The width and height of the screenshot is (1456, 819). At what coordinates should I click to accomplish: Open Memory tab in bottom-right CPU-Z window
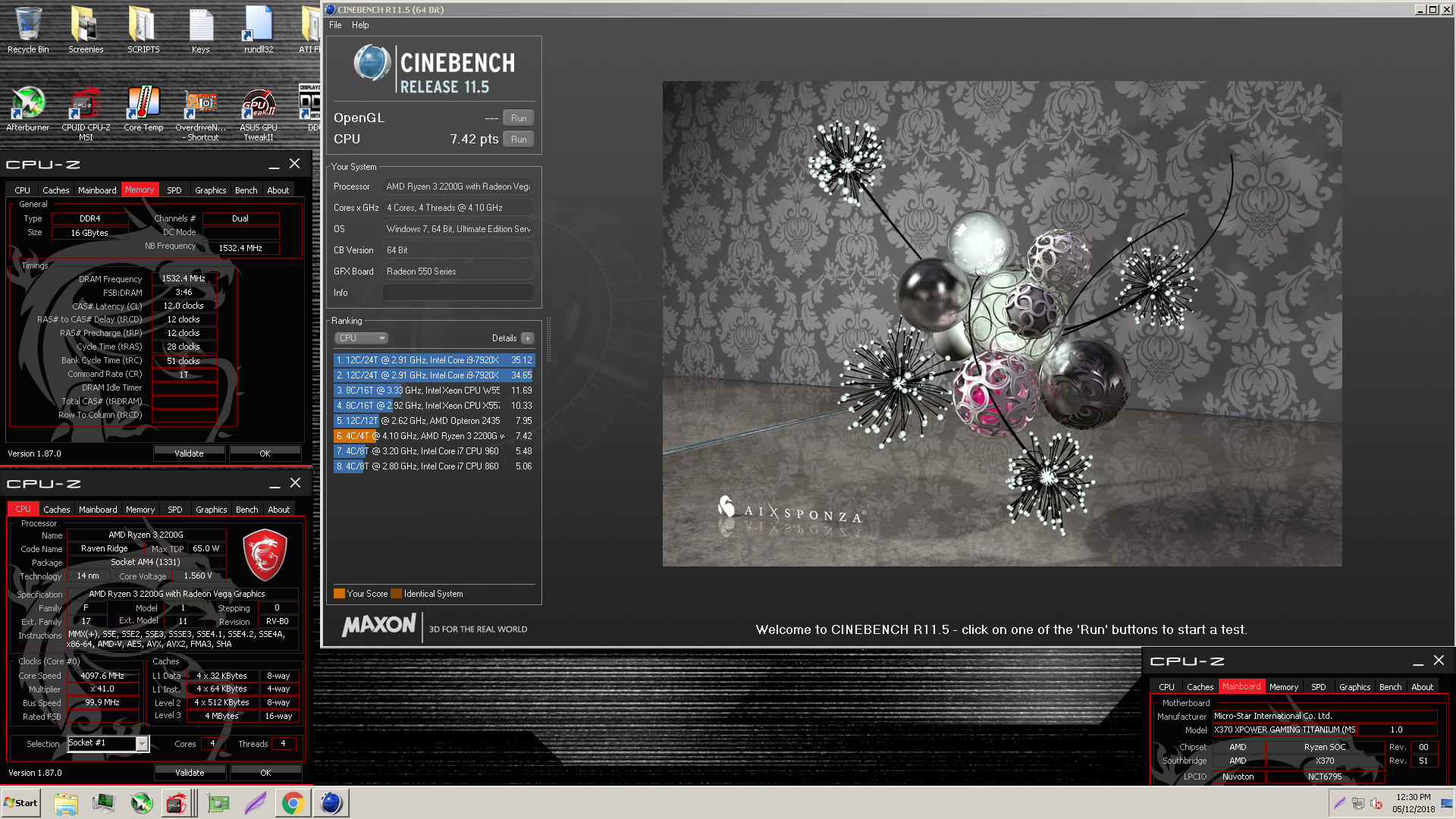(x=1284, y=687)
